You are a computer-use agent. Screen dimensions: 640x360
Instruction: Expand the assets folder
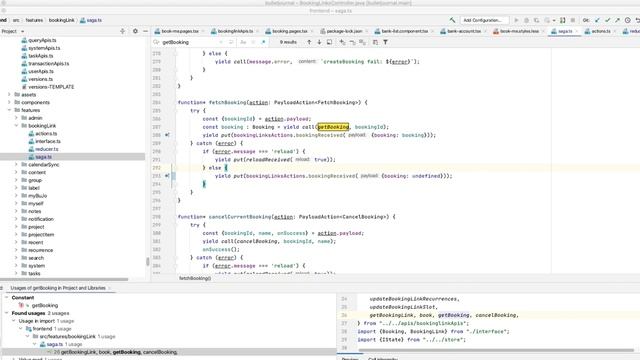click(9, 95)
